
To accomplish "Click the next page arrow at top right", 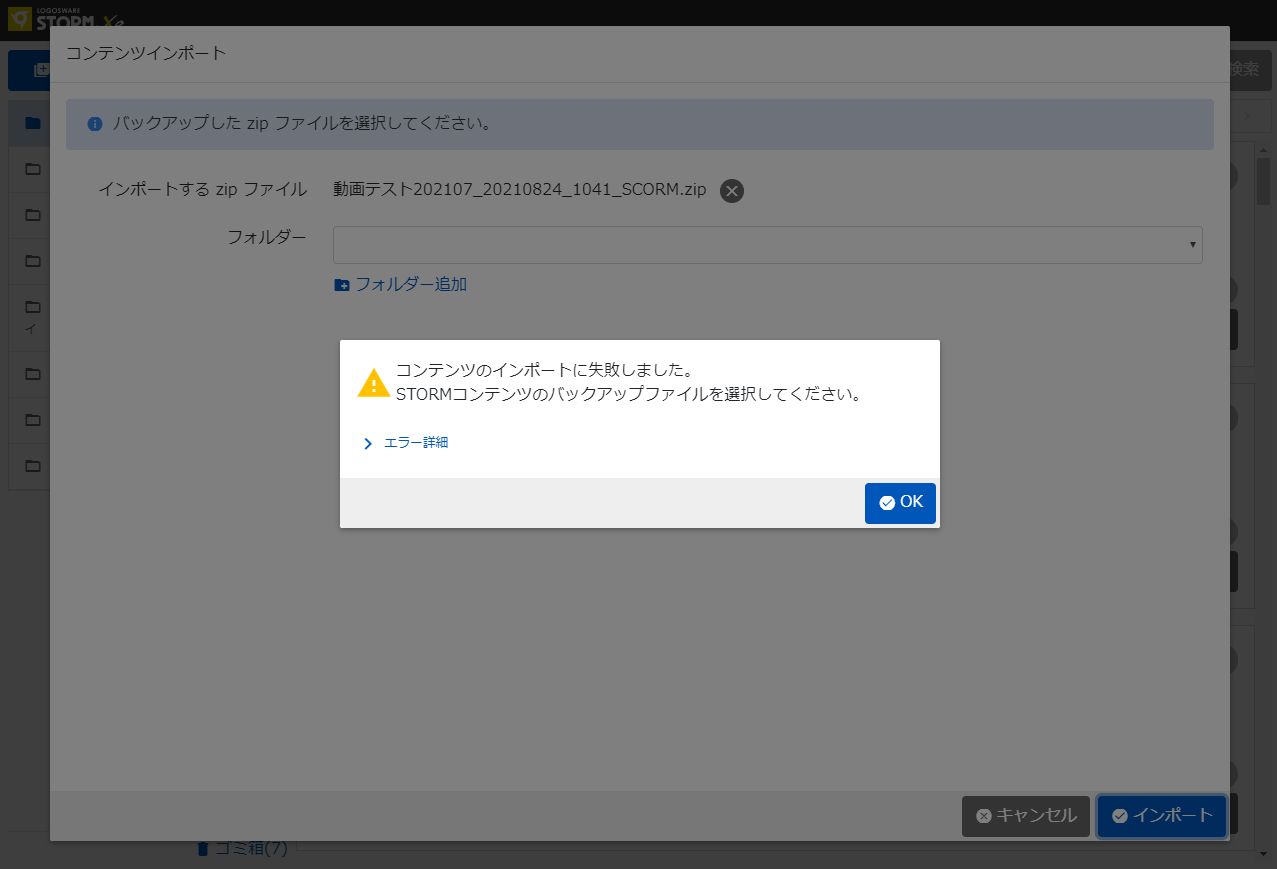I will point(1247,117).
